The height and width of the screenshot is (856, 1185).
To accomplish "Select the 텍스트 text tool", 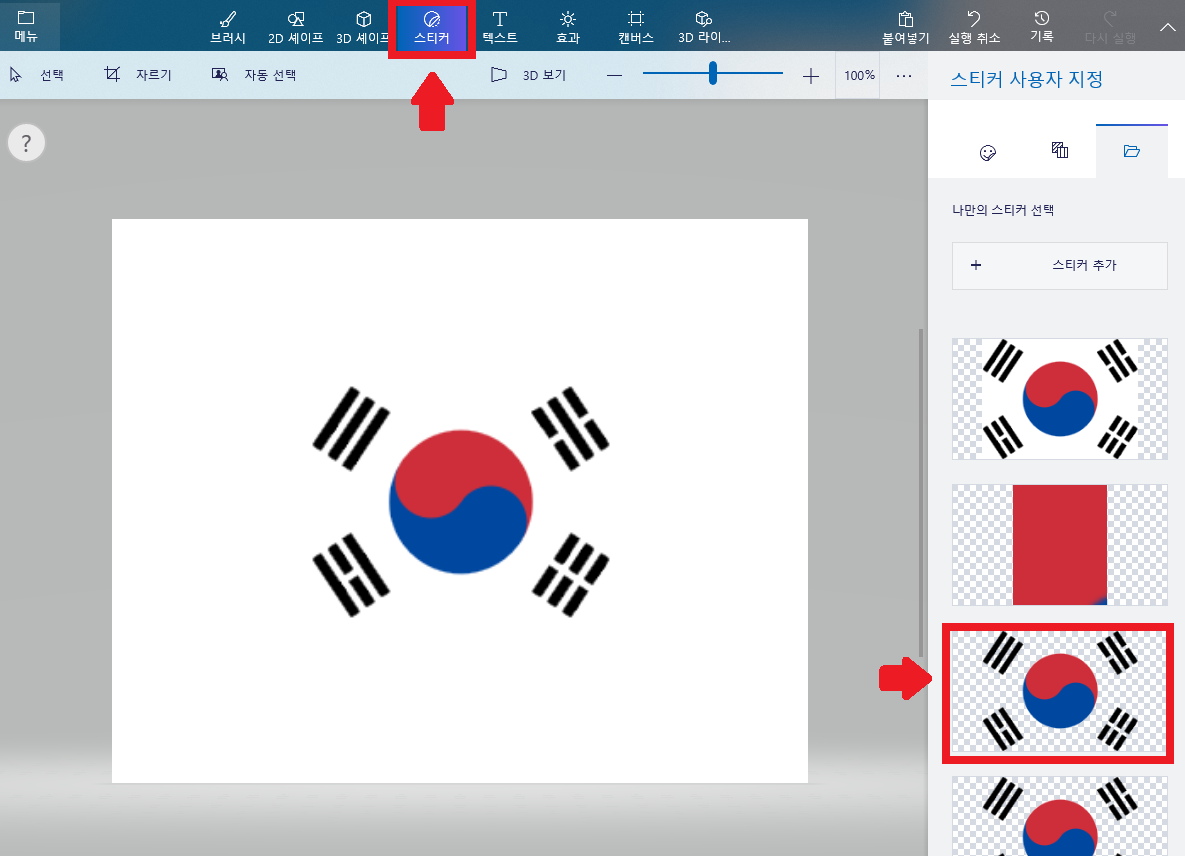I will (500, 27).
